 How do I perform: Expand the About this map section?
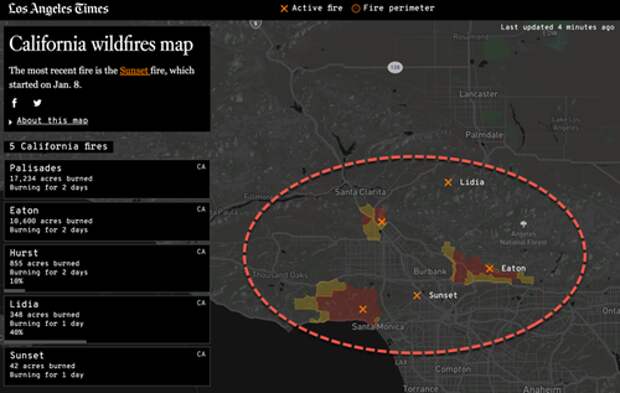click(52, 121)
